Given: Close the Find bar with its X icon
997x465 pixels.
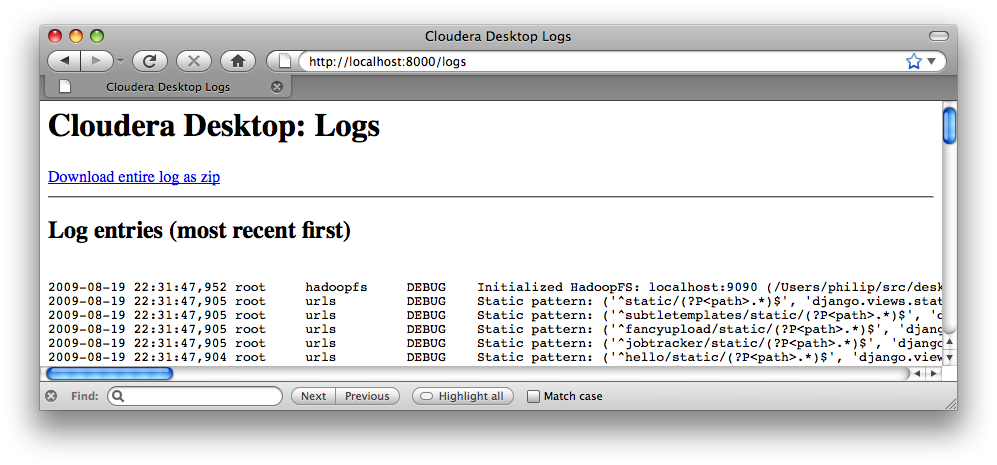Looking at the screenshot, I should 51,396.
